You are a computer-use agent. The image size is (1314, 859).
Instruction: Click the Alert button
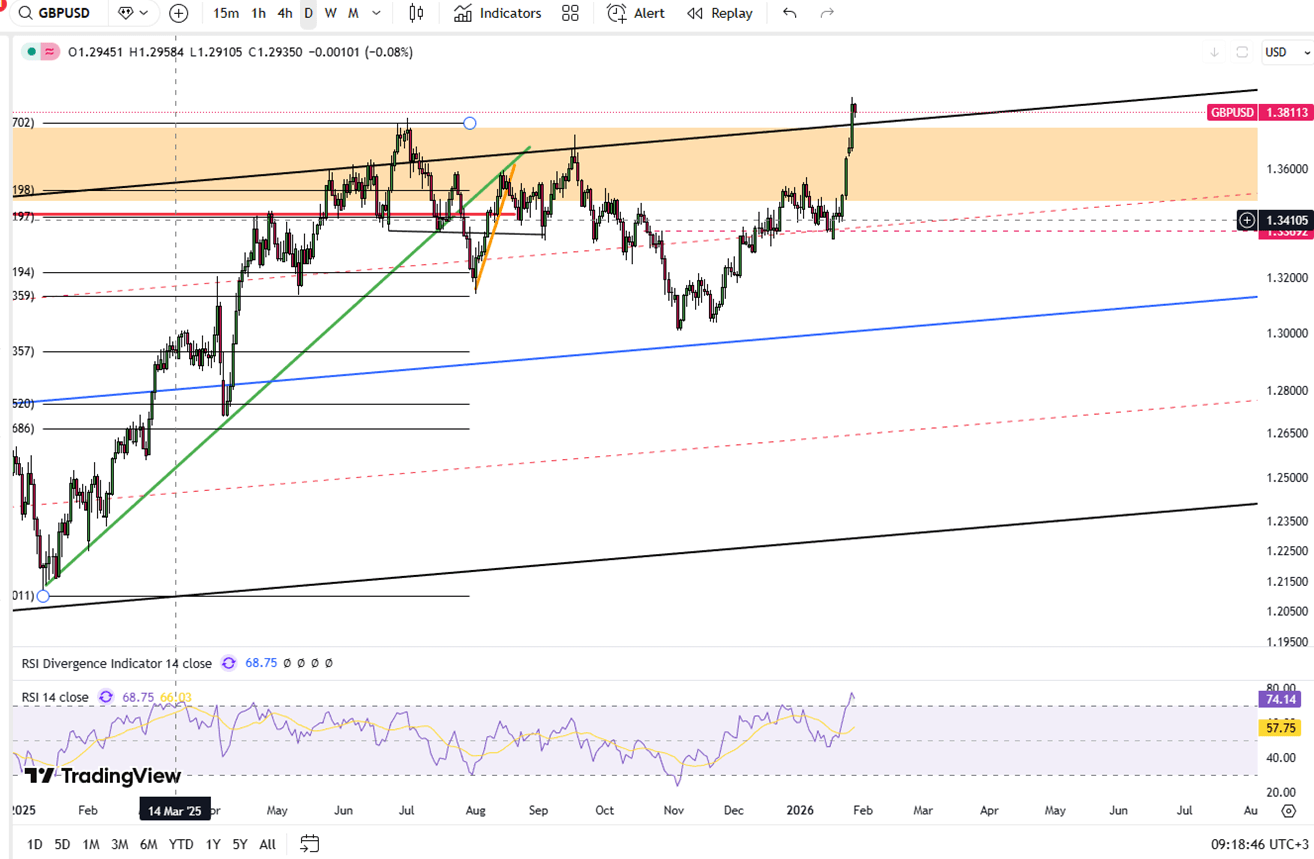[x=636, y=13]
